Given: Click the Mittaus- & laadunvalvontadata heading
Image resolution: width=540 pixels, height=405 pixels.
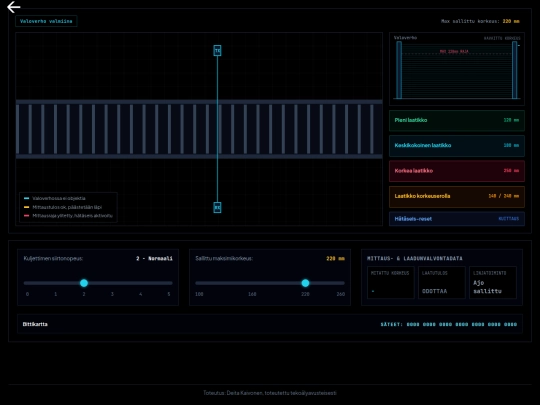Looking at the screenshot, I should tap(415, 258).
